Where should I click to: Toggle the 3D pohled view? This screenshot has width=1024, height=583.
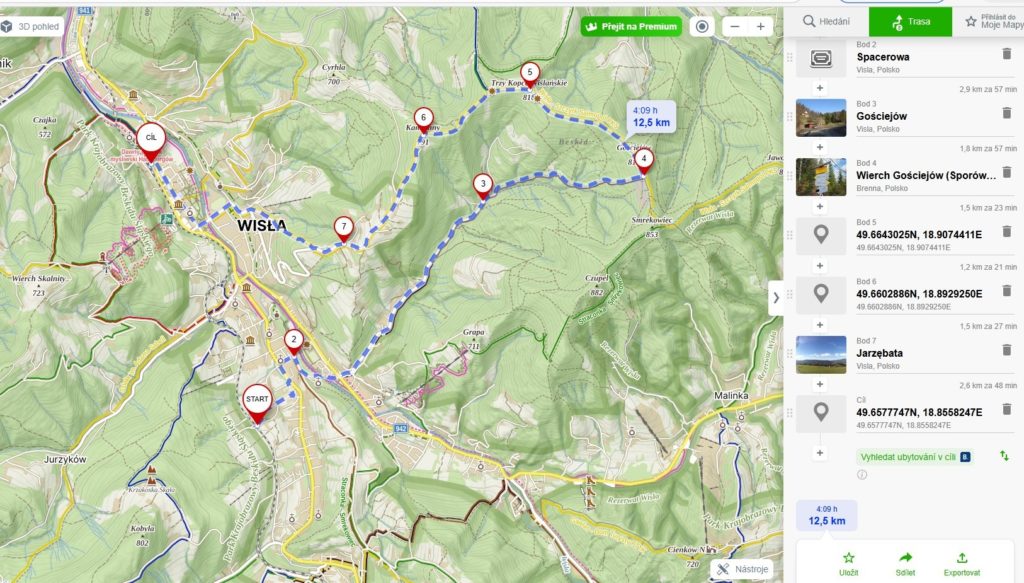32,27
